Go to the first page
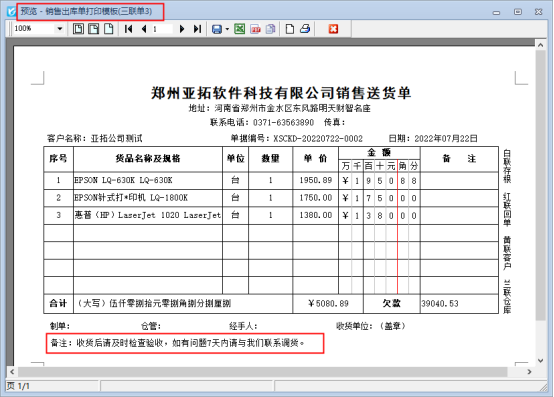The height and width of the screenshot is (397, 554). (x=129, y=29)
